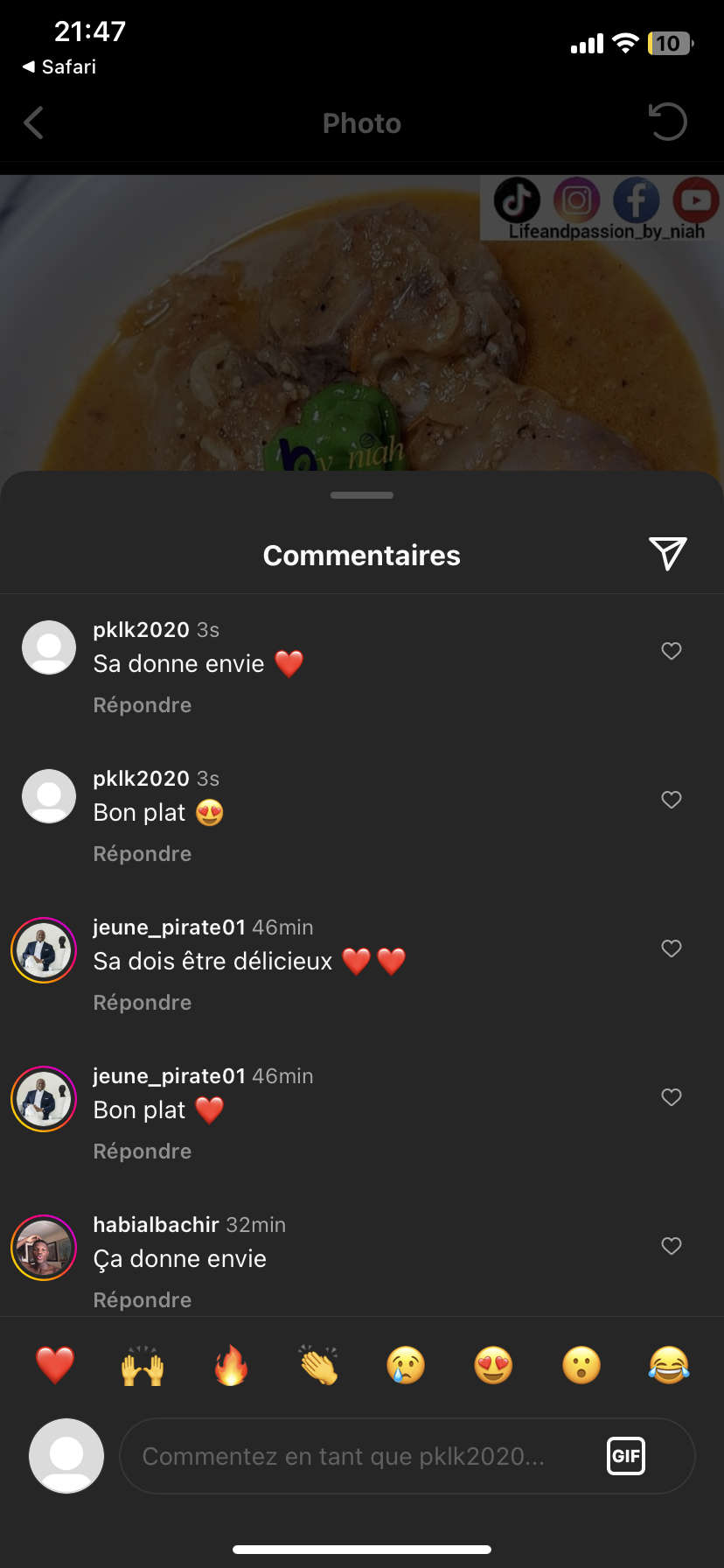Reply to jeune_pirate01's "Sa dois être délicieux" comment
Screen dimensions: 724x1568
pyautogui.click(x=143, y=1003)
